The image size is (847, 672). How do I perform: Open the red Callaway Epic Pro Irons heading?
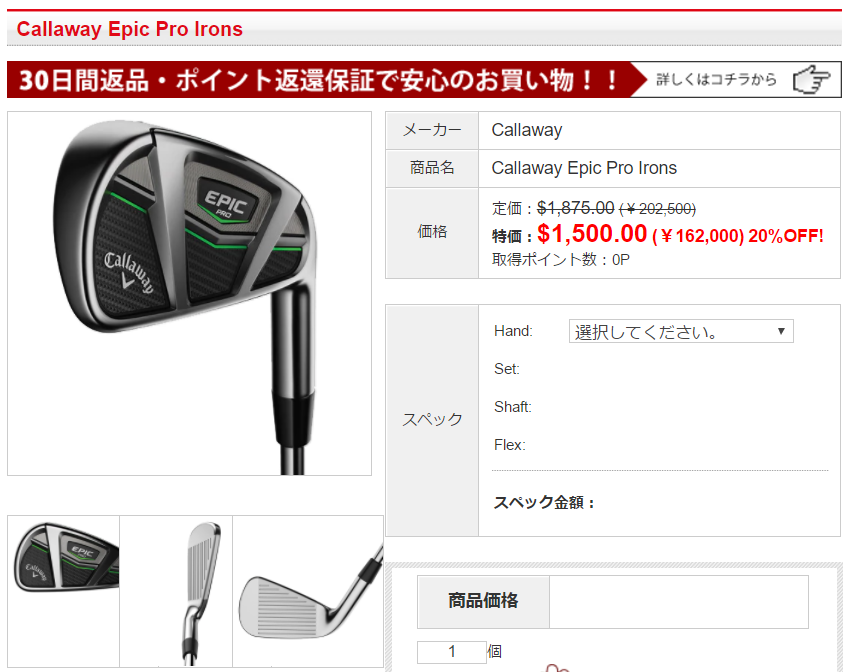tap(130, 29)
